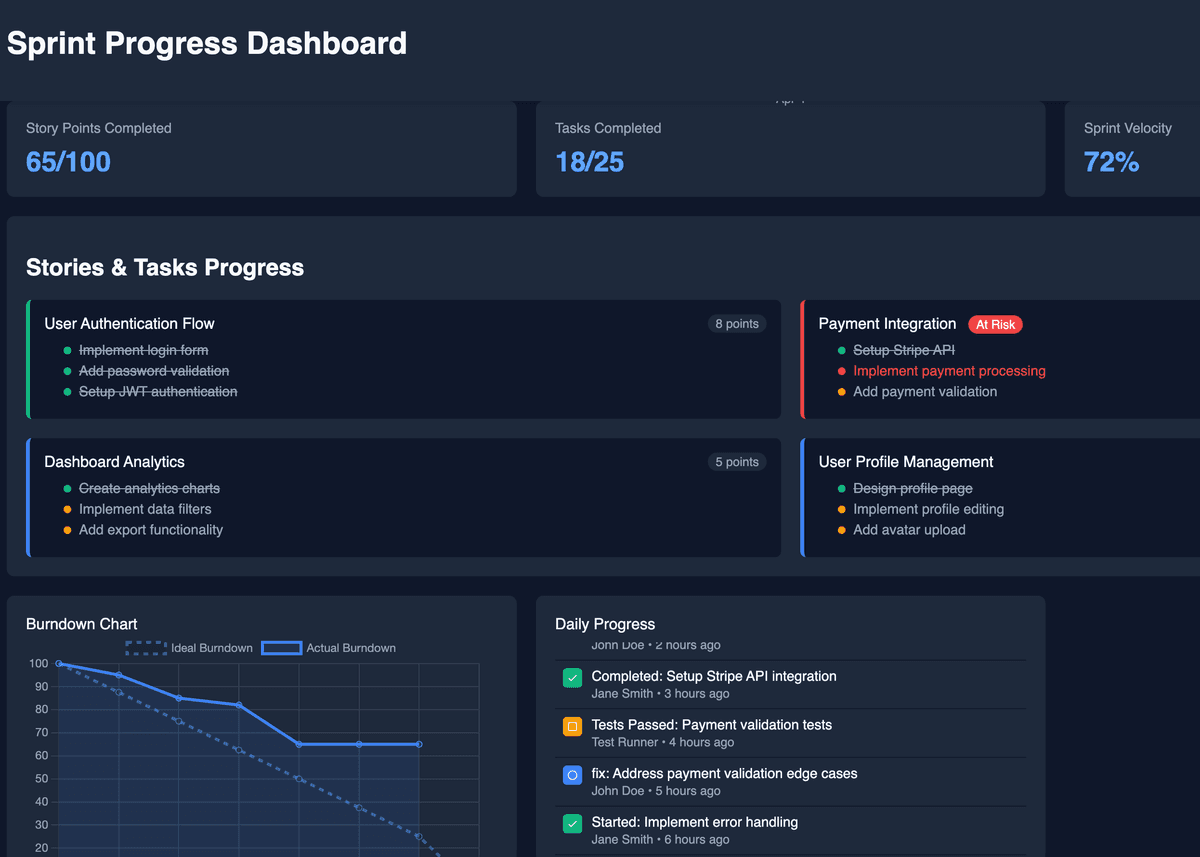Select the green dot beside Design profile page
Image resolution: width=1200 pixels, height=857 pixels.
click(x=842, y=489)
